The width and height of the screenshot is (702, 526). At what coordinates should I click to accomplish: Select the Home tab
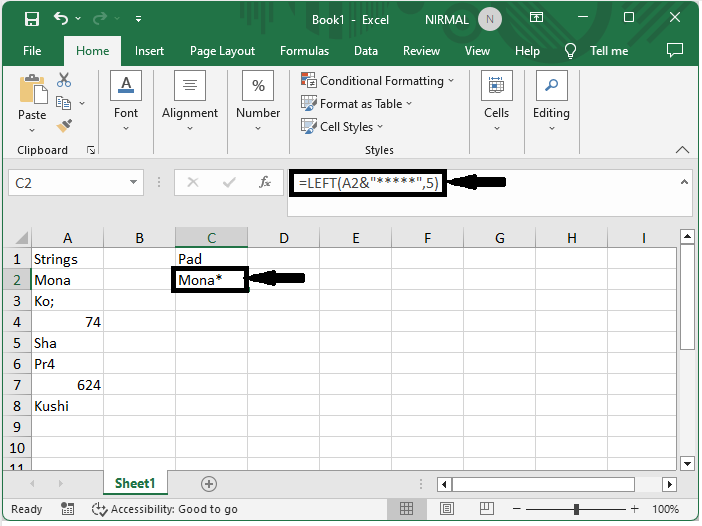click(x=92, y=51)
